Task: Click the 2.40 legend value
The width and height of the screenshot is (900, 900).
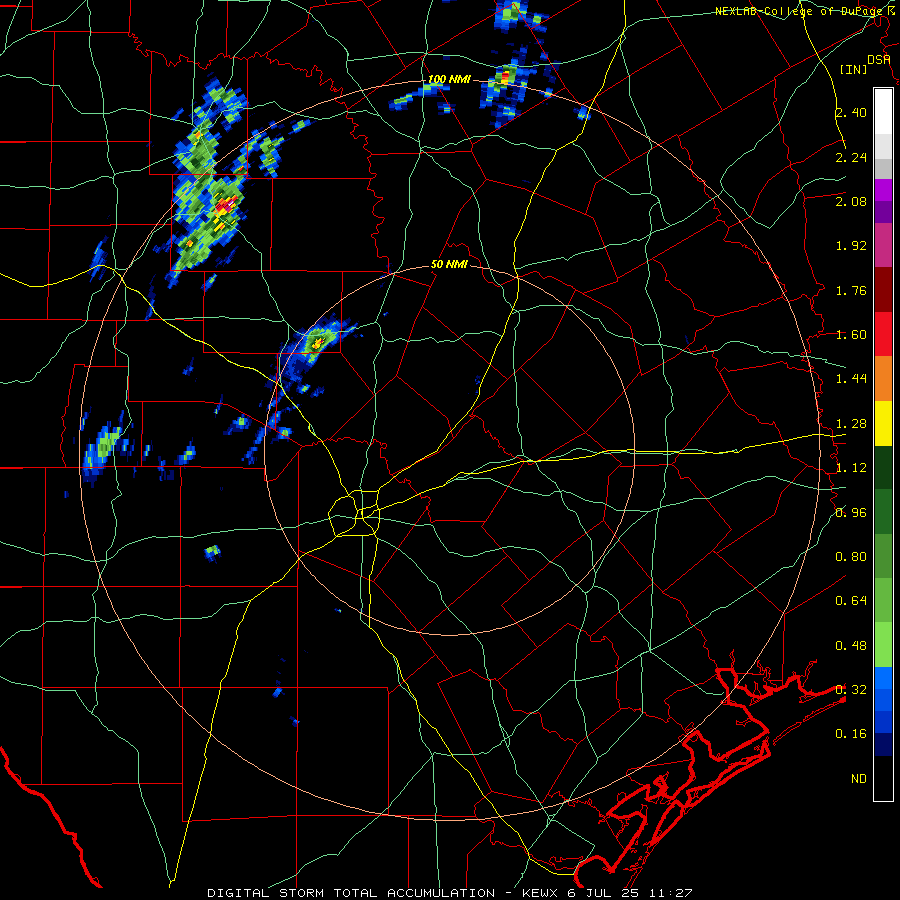Action: [851, 112]
